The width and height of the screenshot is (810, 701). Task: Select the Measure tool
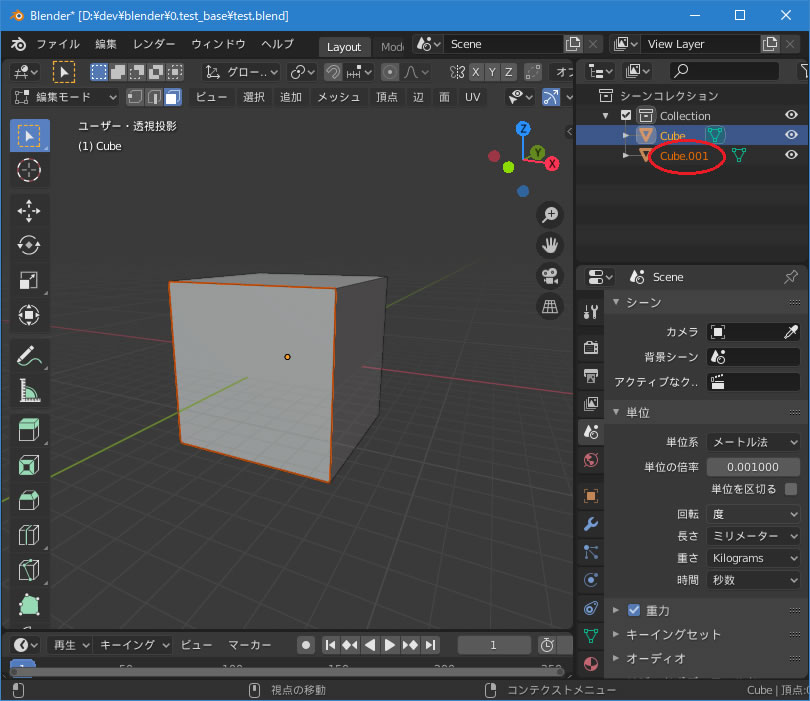(29, 392)
